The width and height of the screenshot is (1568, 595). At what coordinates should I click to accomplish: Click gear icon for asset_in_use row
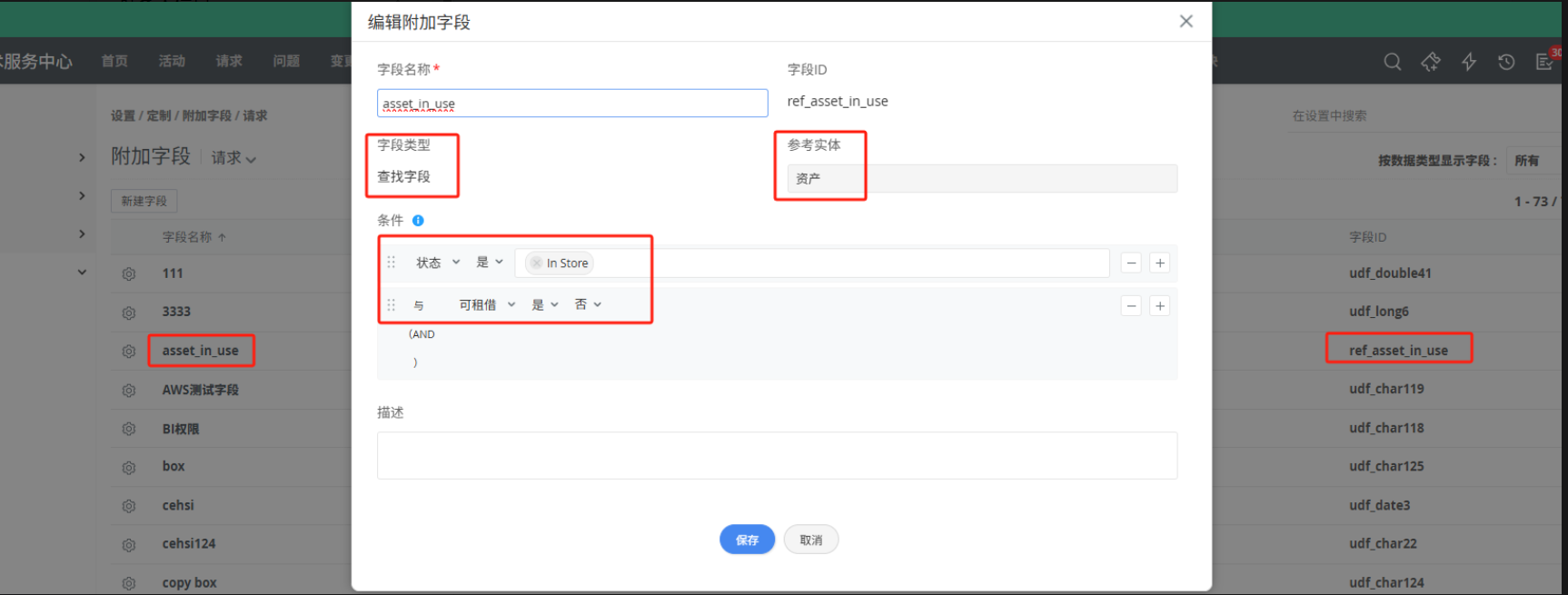(x=129, y=352)
